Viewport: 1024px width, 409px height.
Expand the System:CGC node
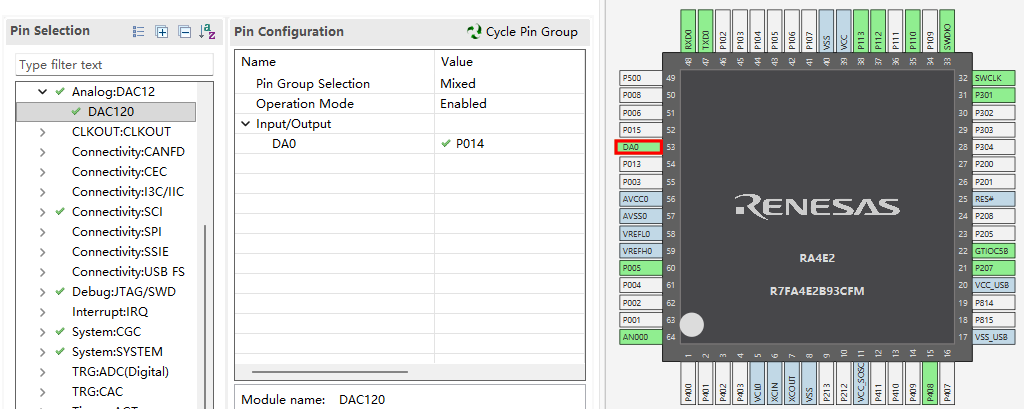[42, 332]
